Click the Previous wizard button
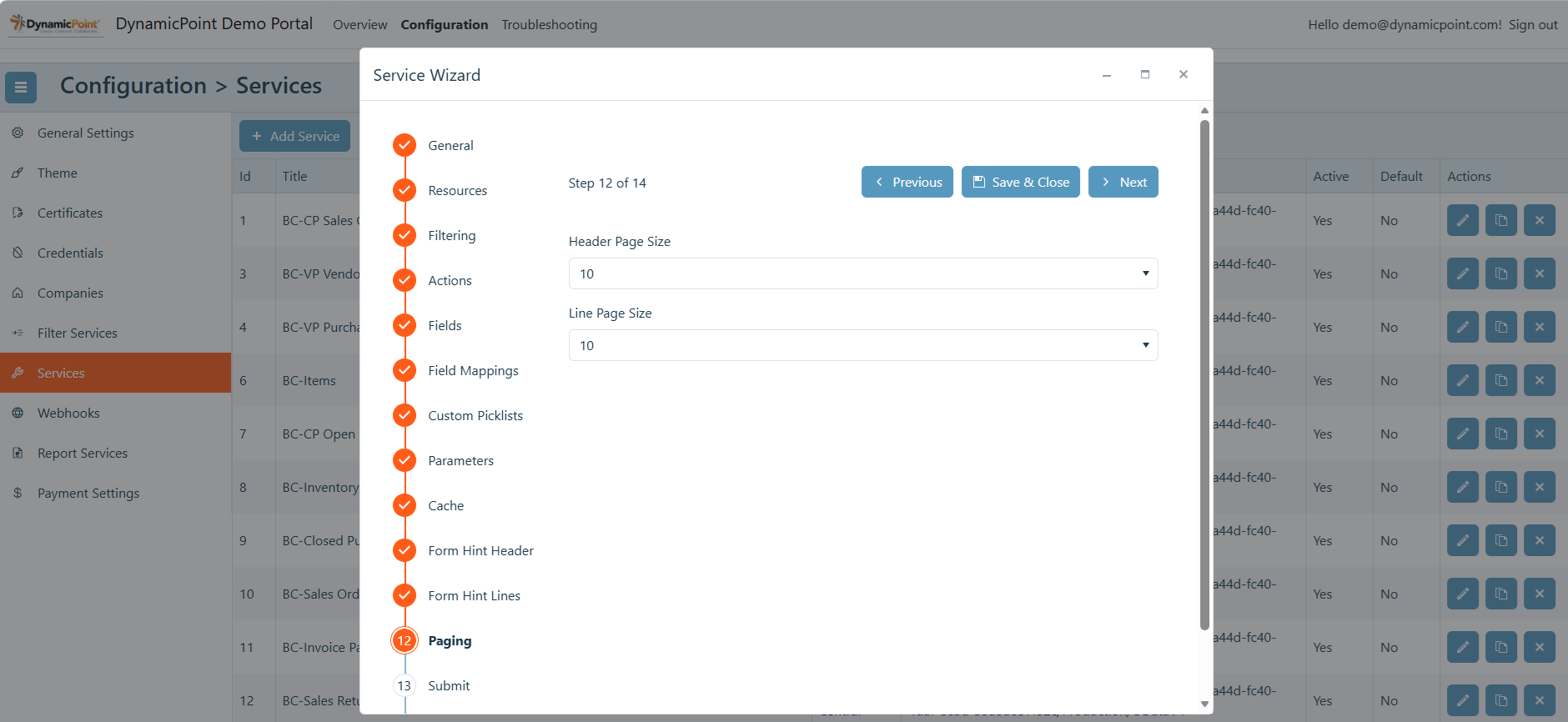 907,182
